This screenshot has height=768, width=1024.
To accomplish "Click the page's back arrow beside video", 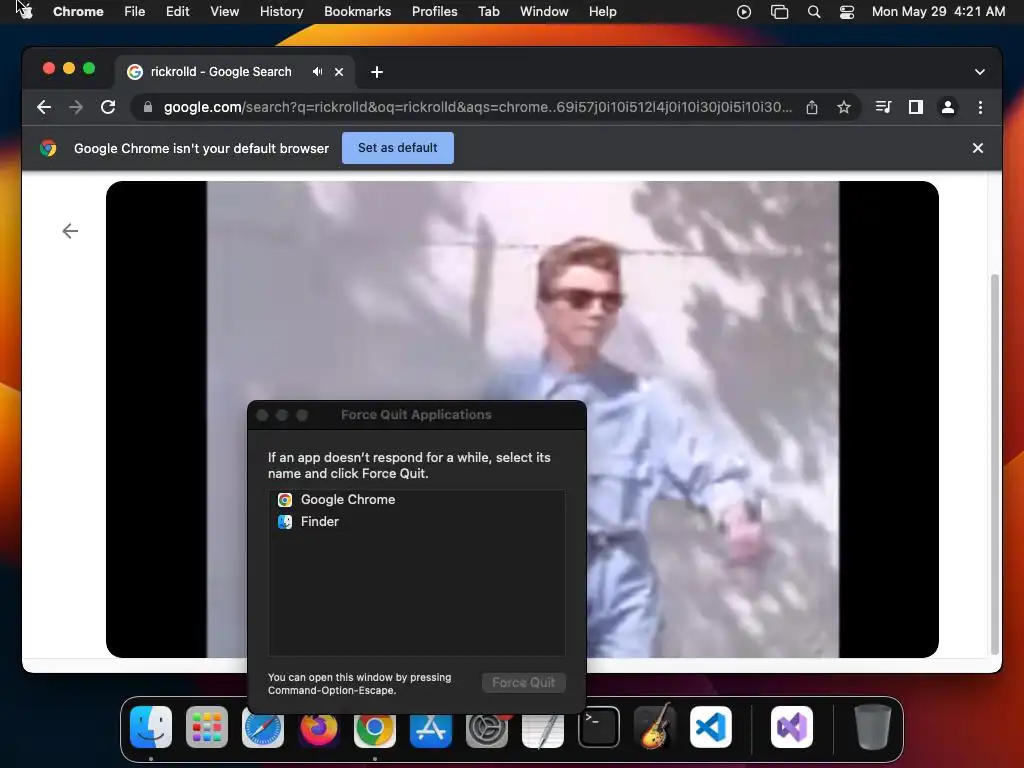I will (70, 231).
